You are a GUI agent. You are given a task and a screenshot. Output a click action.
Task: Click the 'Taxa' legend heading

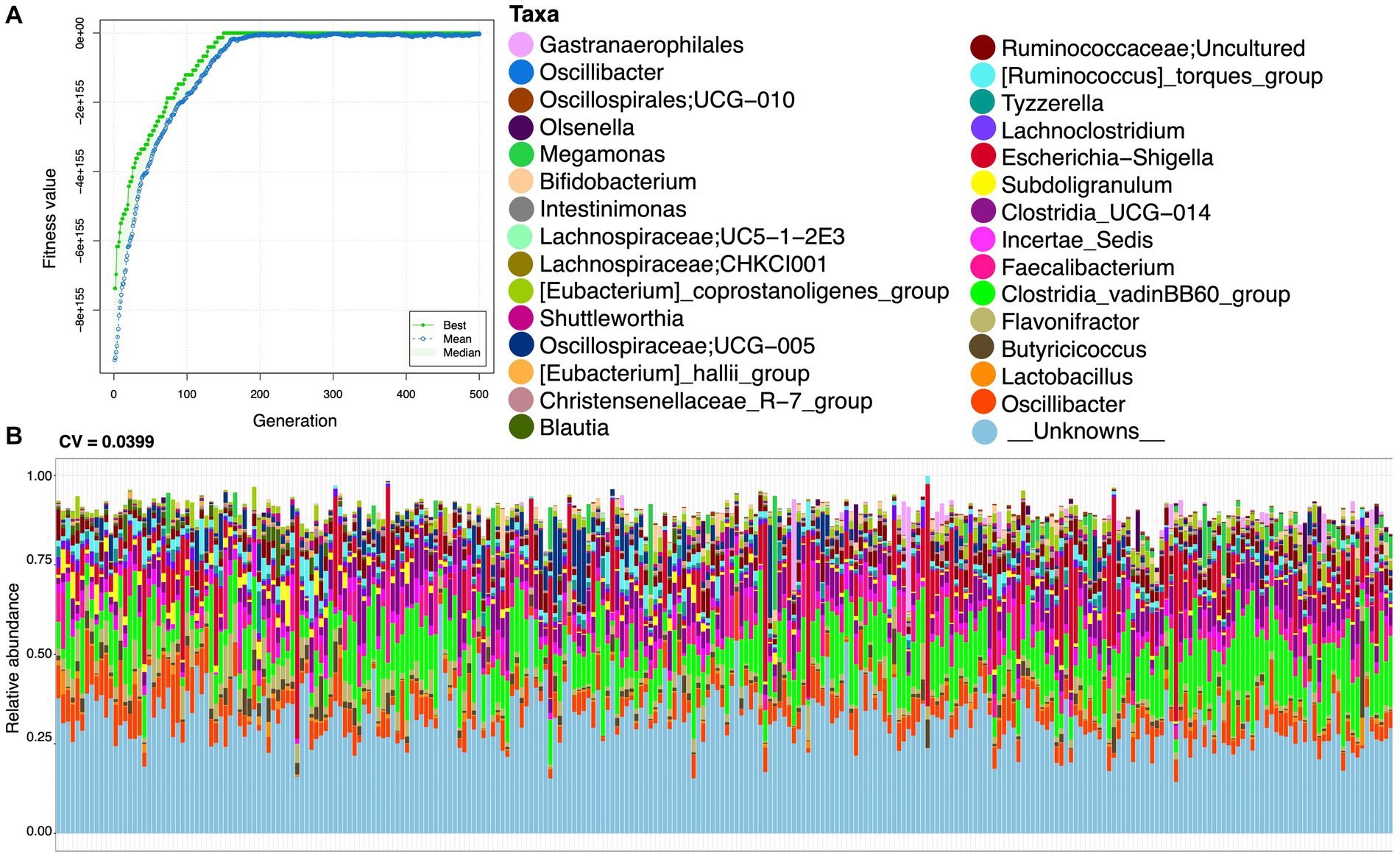click(x=534, y=14)
